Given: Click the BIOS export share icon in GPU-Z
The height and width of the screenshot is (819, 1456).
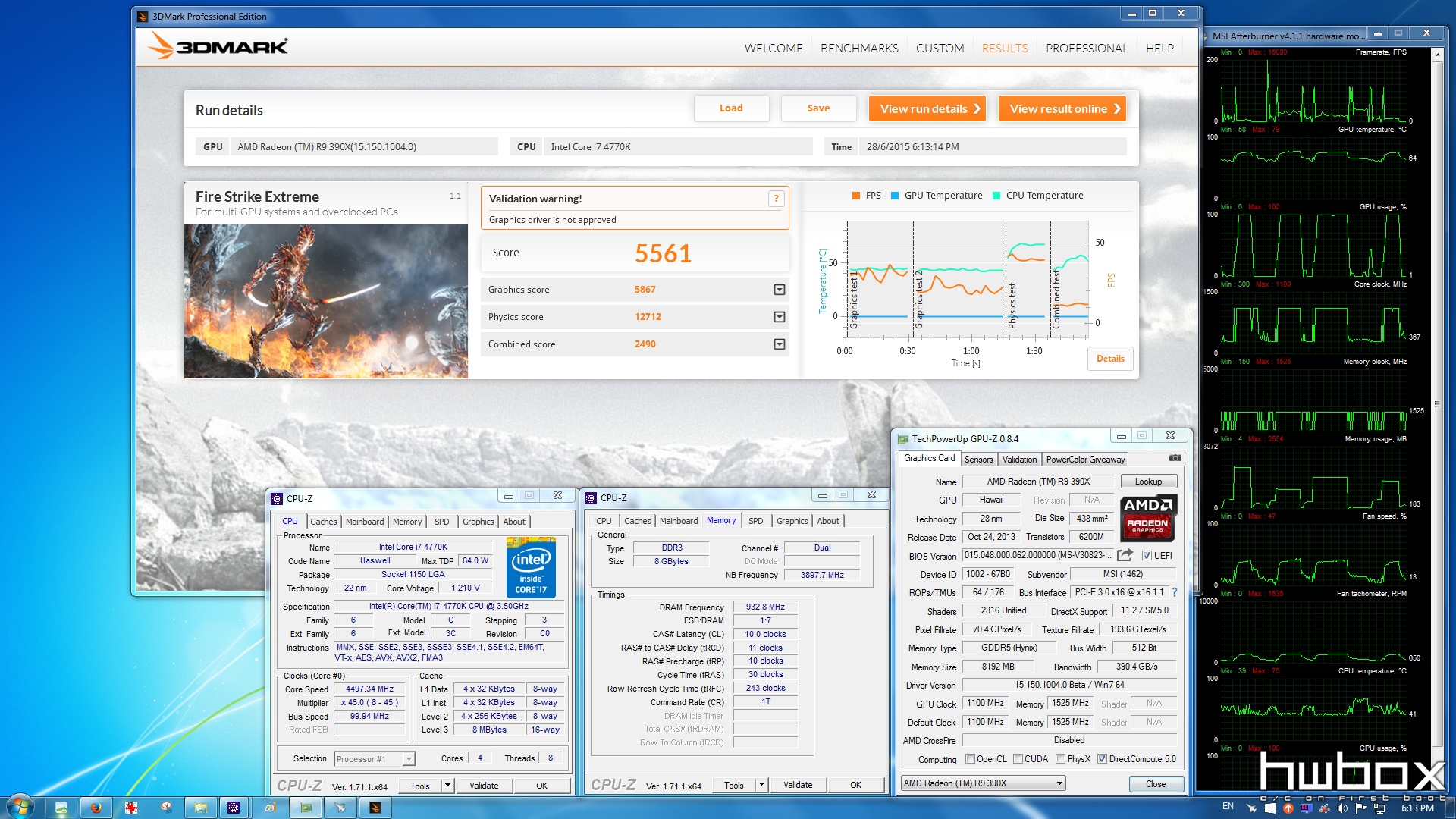Looking at the screenshot, I should pyautogui.click(x=1125, y=555).
